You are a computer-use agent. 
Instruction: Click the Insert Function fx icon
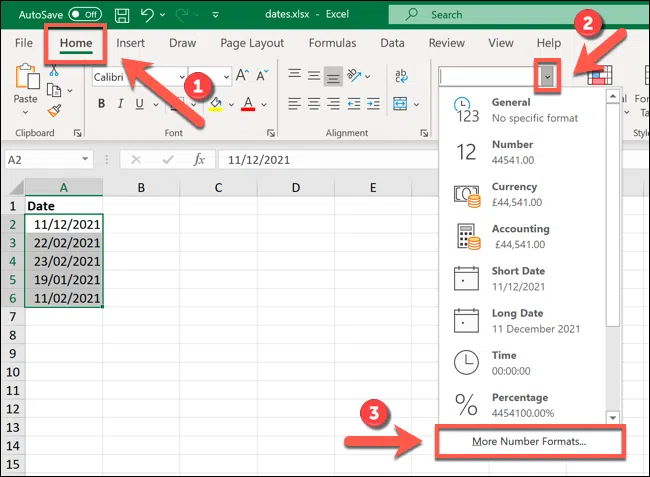[x=199, y=159]
